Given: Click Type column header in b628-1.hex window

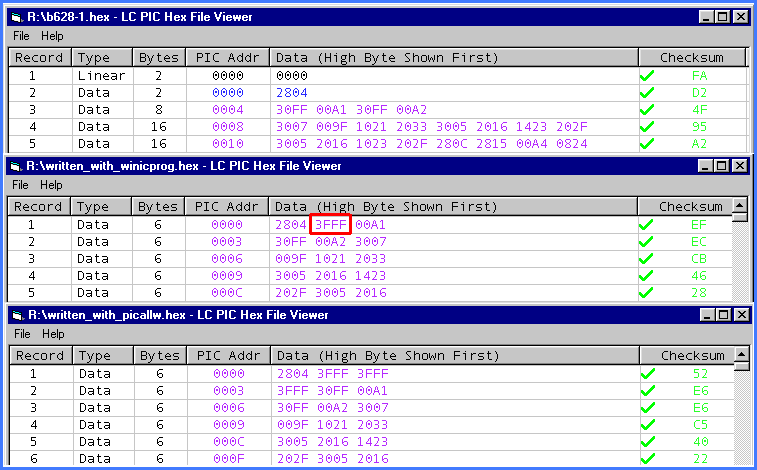Looking at the screenshot, I should tap(102, 57).
